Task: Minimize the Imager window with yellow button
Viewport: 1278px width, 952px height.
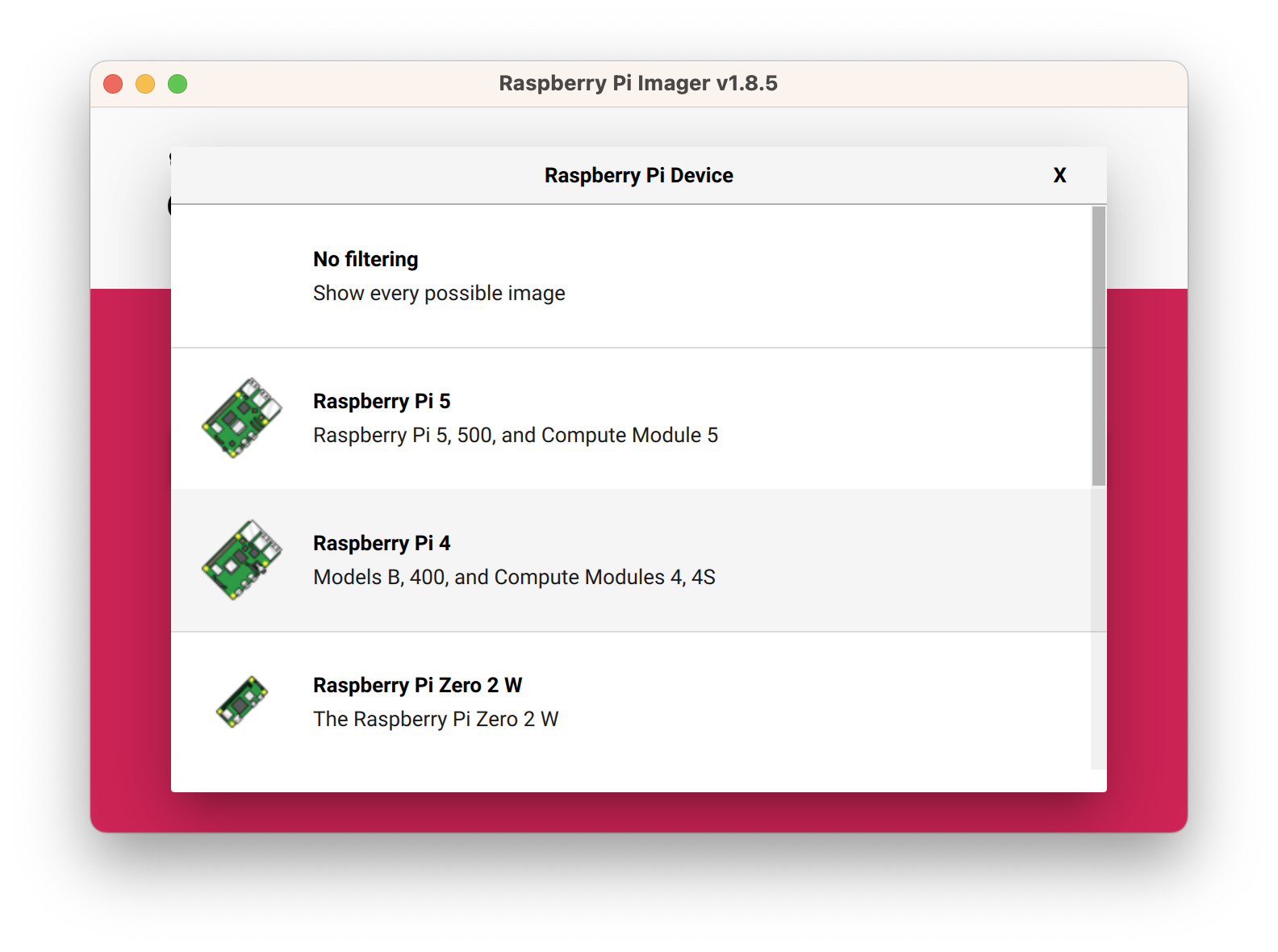Action: 145,84
